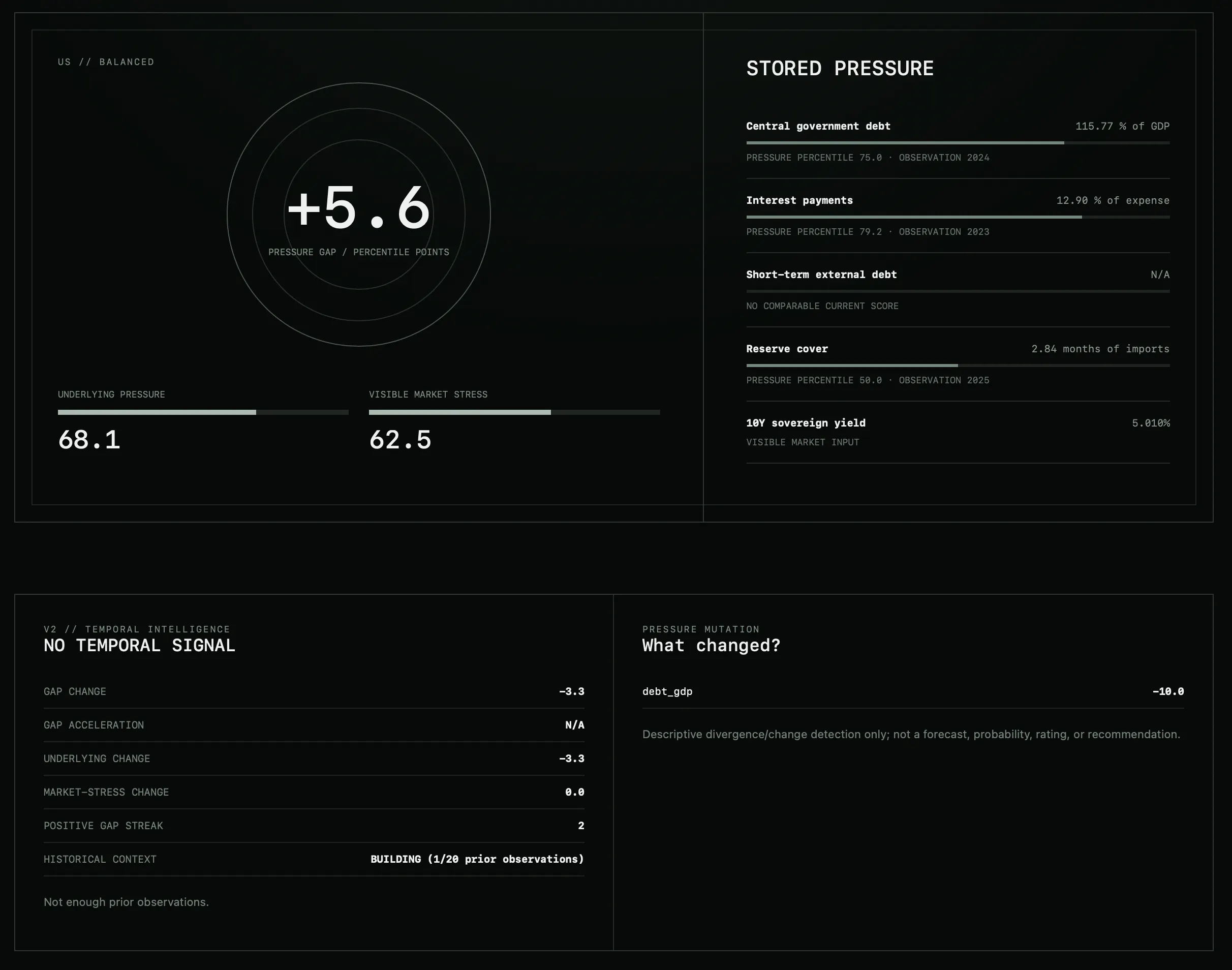Click the N/A value for Short-term external debt
The image size is (1232, 970).
(x=1160, y=275)
